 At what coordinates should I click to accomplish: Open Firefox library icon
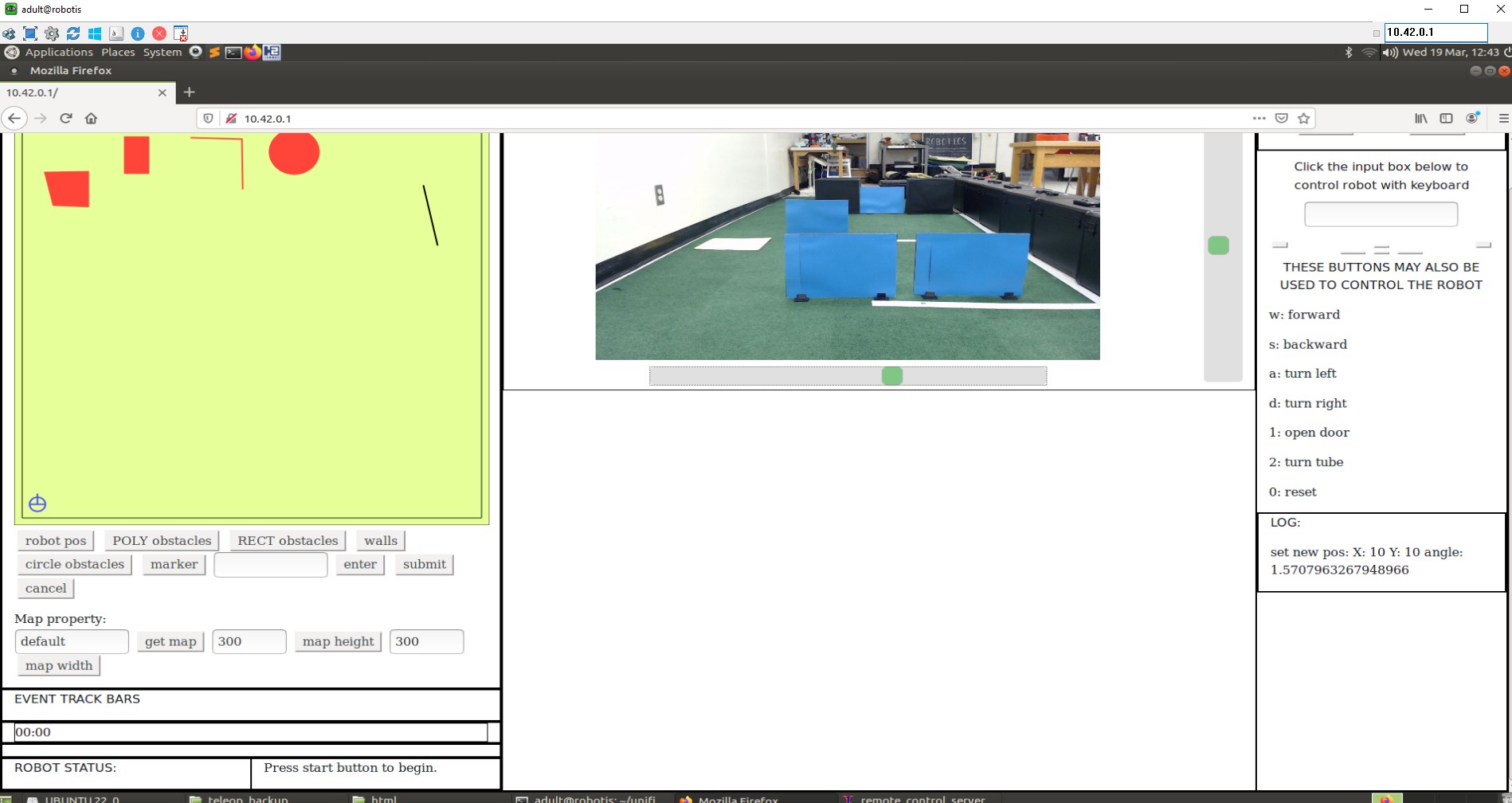pos(1421,119)
